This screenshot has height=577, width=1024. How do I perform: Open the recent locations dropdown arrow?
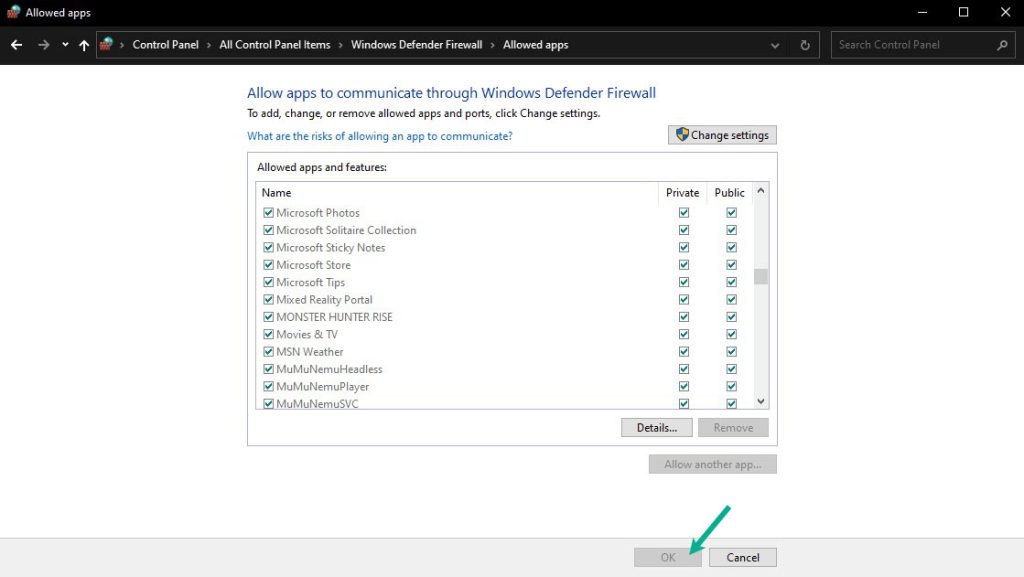pyautogui.click(x=65, y=45)
